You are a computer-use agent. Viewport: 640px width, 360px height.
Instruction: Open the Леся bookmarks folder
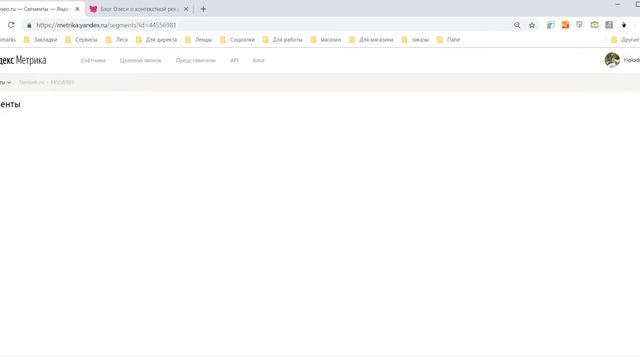click(117, 40)
